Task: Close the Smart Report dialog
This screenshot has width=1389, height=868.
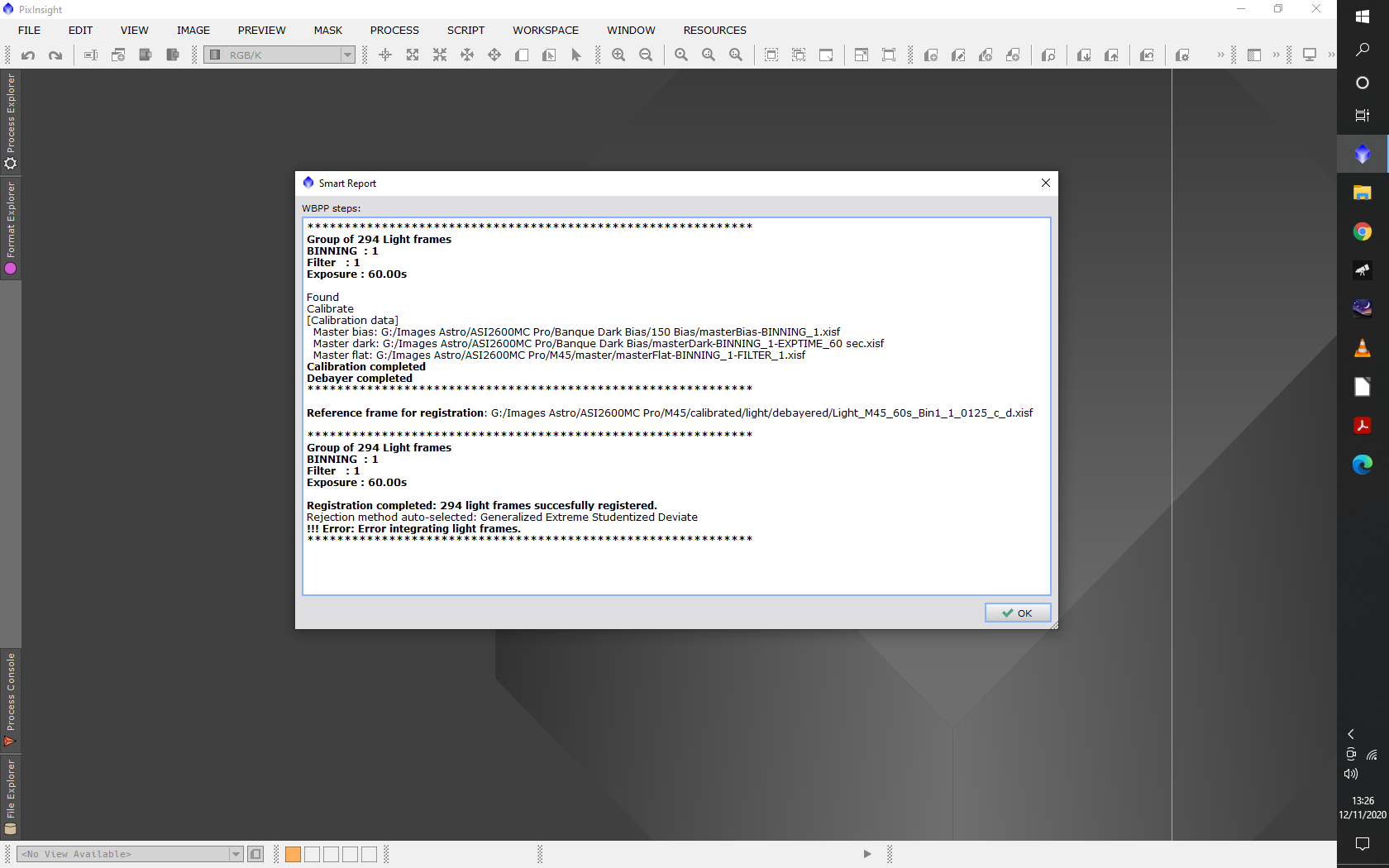Action: point(1045,183)
